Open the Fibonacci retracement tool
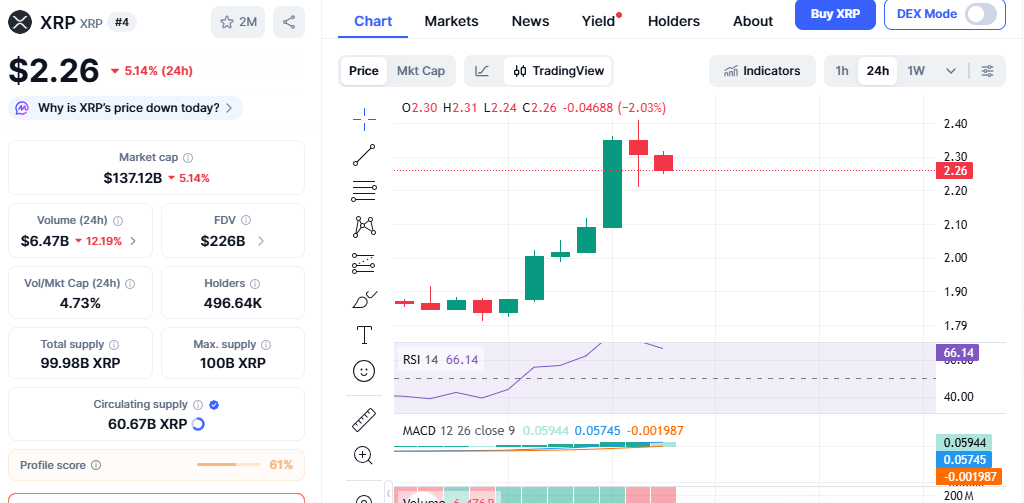The height and width of the screenshot is (503, 1024). [x=364, y=191]
